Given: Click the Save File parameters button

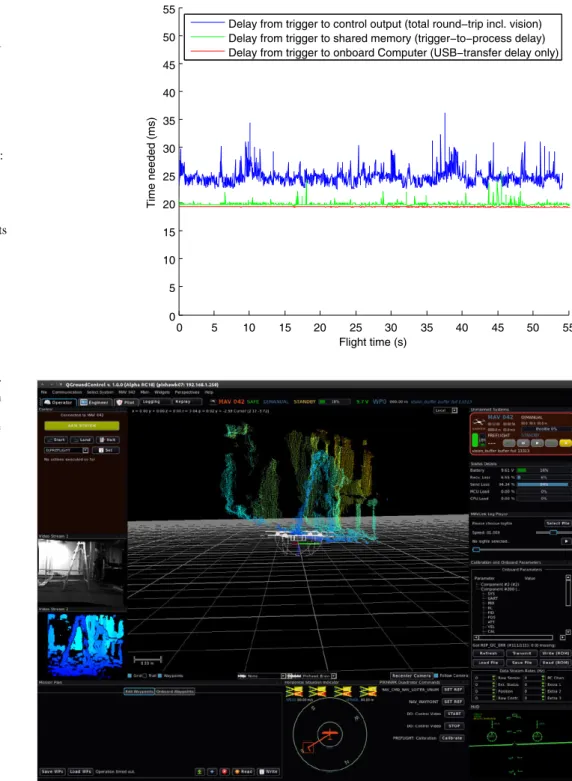Looking at the screenshot, I should coord(522,662).
